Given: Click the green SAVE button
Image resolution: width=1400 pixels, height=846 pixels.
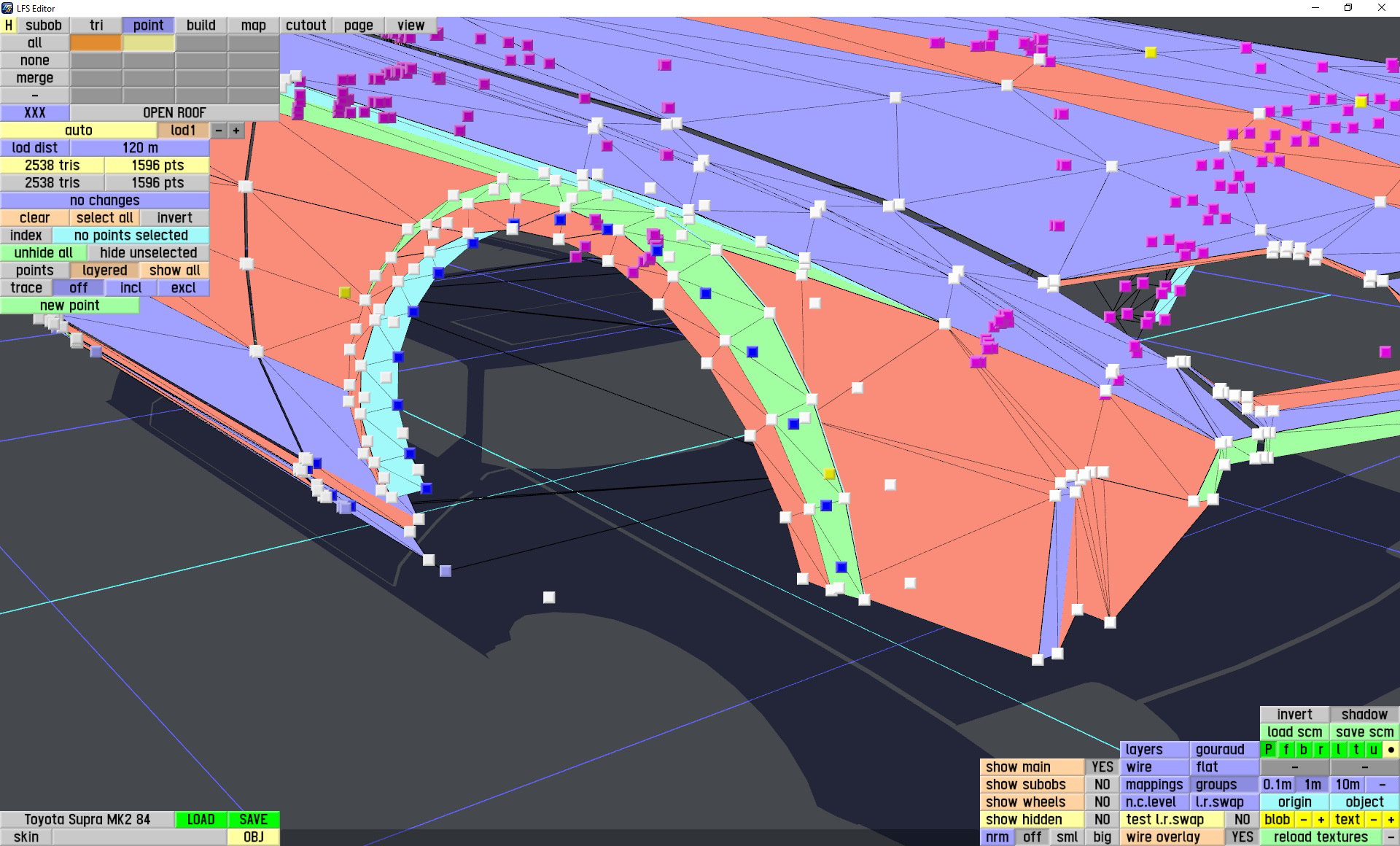Looking at the screenshot, I should (253, 820).
